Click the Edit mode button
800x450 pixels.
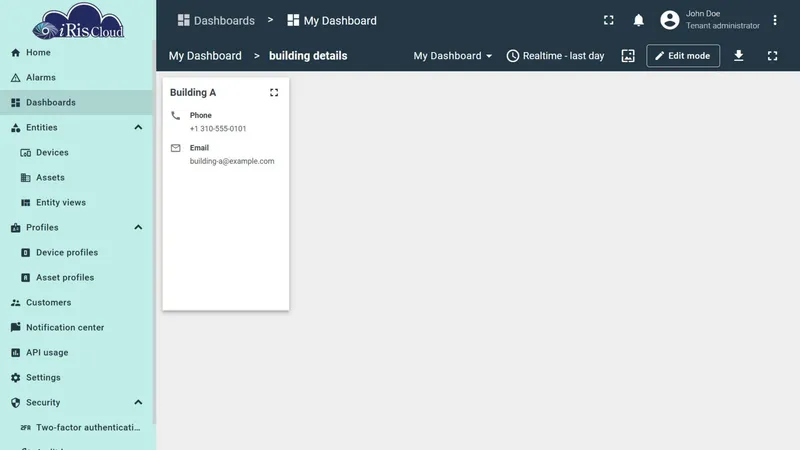point(683,56)
